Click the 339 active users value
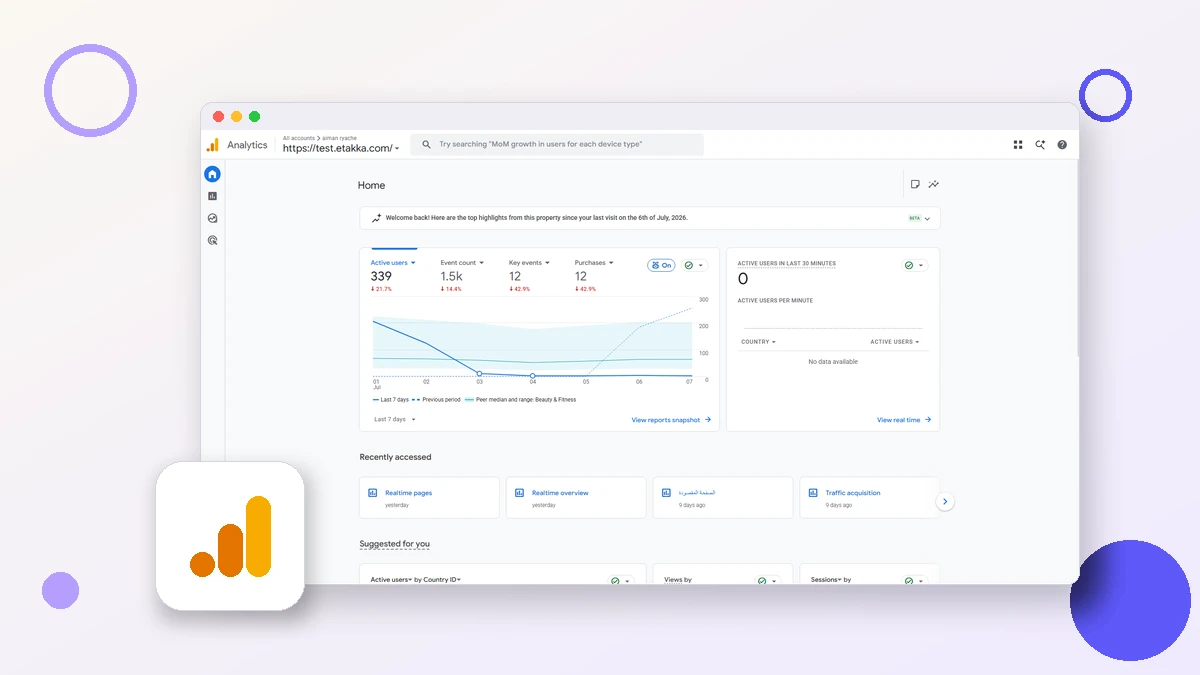 [x=381, y=276]
